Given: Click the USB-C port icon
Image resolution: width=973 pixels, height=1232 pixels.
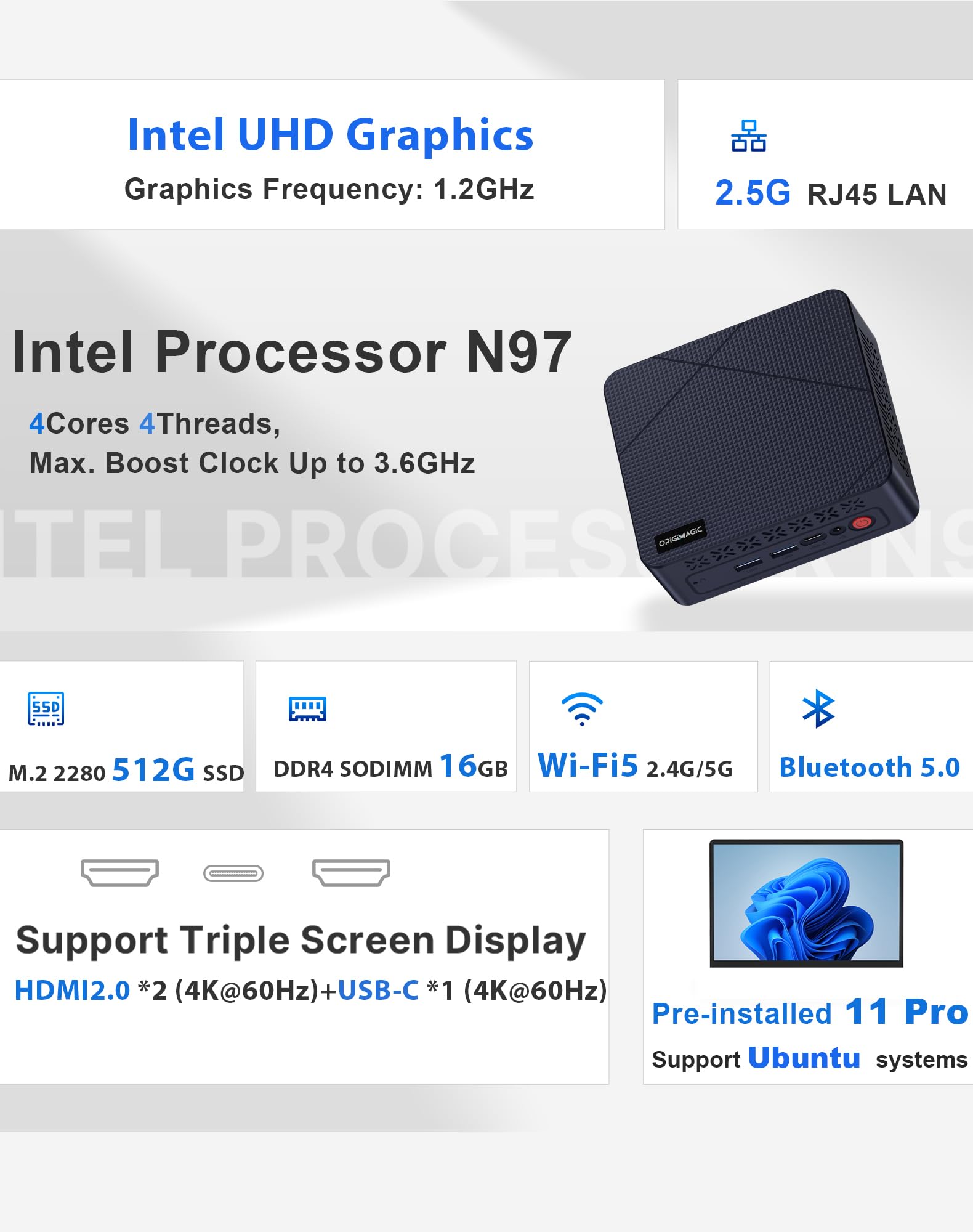Looking at the screenshot, I should [233, 873].
